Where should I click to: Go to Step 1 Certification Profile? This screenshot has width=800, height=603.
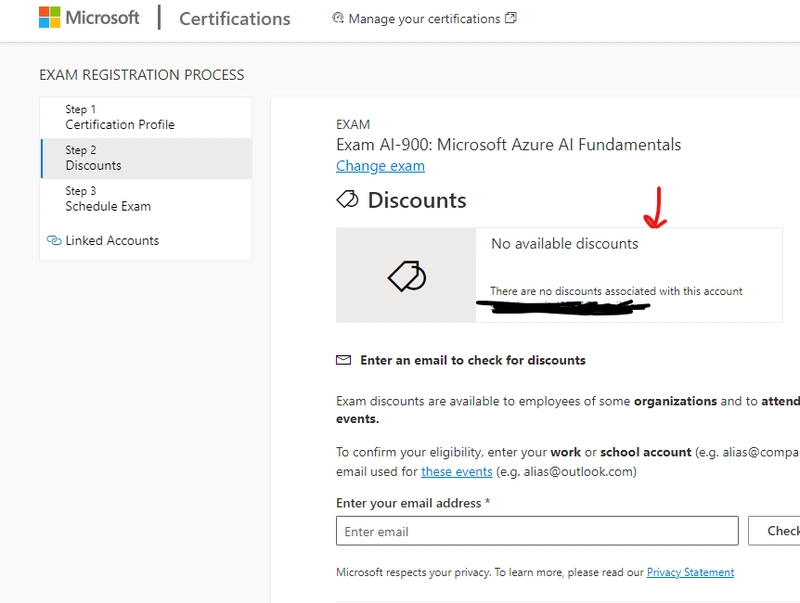click(120, 117)
